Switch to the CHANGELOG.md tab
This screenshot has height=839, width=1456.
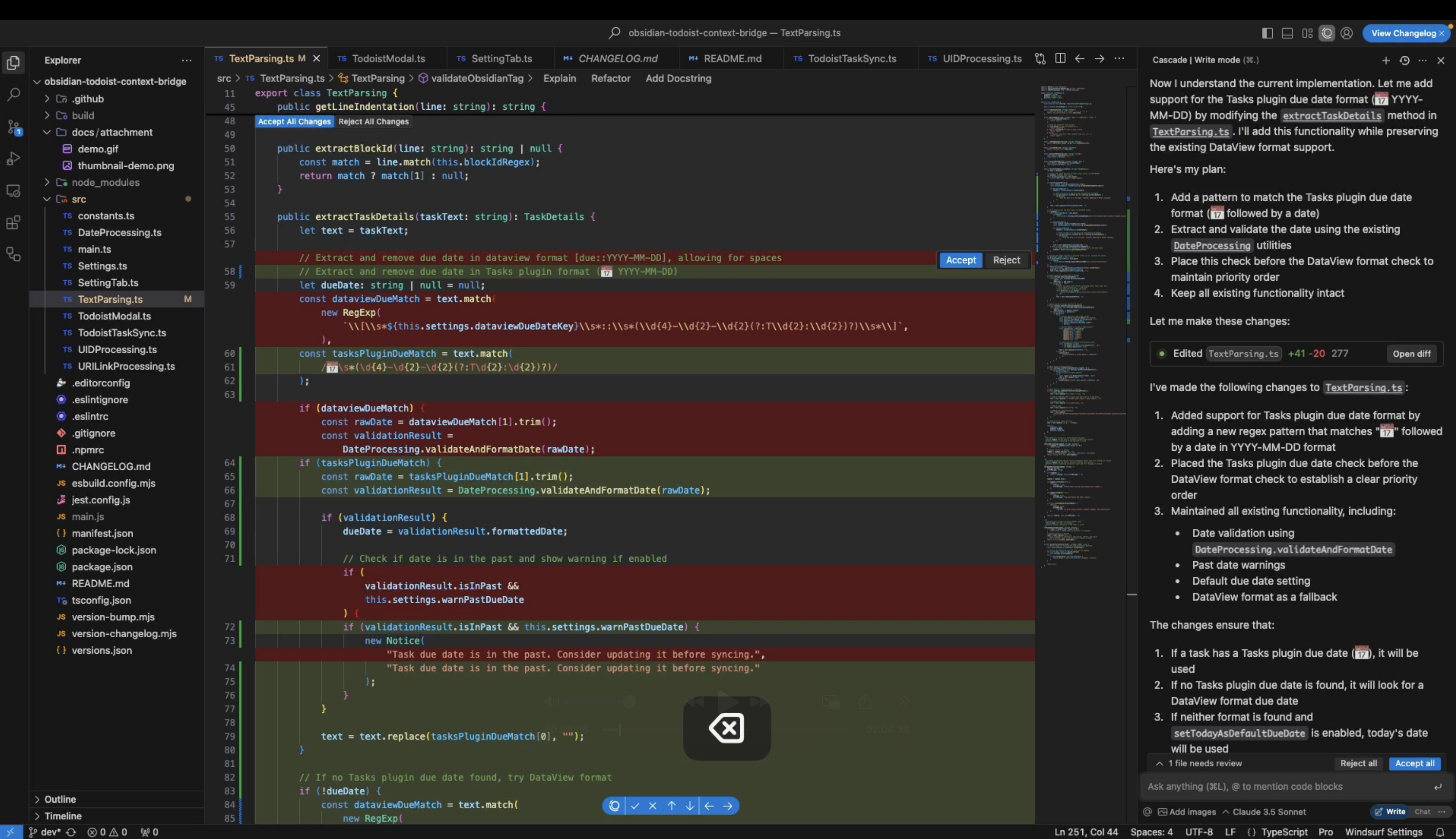tap(617, 59)
